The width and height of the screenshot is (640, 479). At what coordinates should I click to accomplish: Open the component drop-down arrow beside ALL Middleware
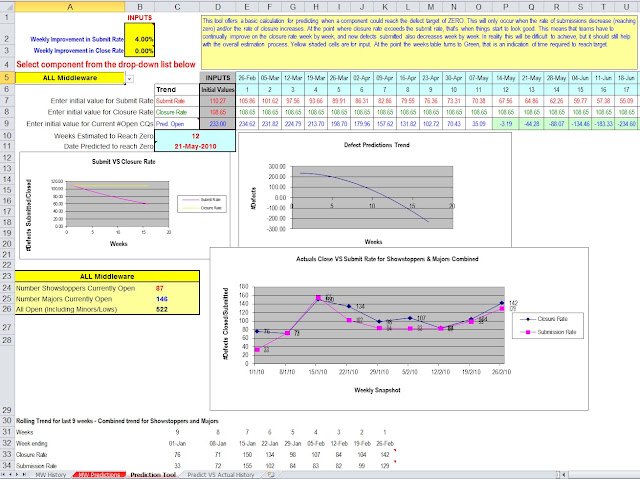[x=129, y=79]
